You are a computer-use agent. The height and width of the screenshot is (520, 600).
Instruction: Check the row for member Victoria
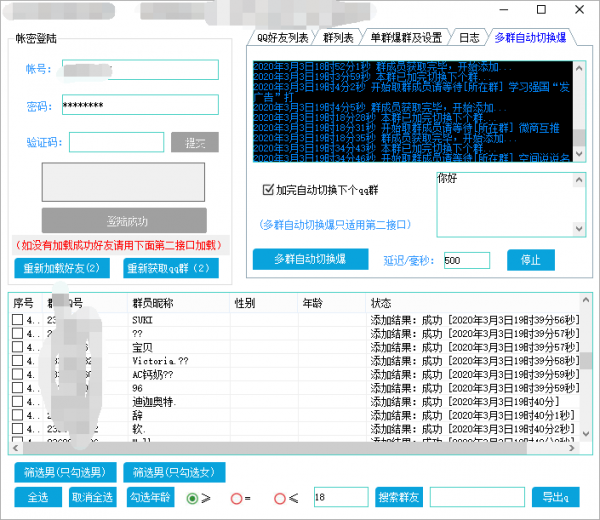[17, 360]
